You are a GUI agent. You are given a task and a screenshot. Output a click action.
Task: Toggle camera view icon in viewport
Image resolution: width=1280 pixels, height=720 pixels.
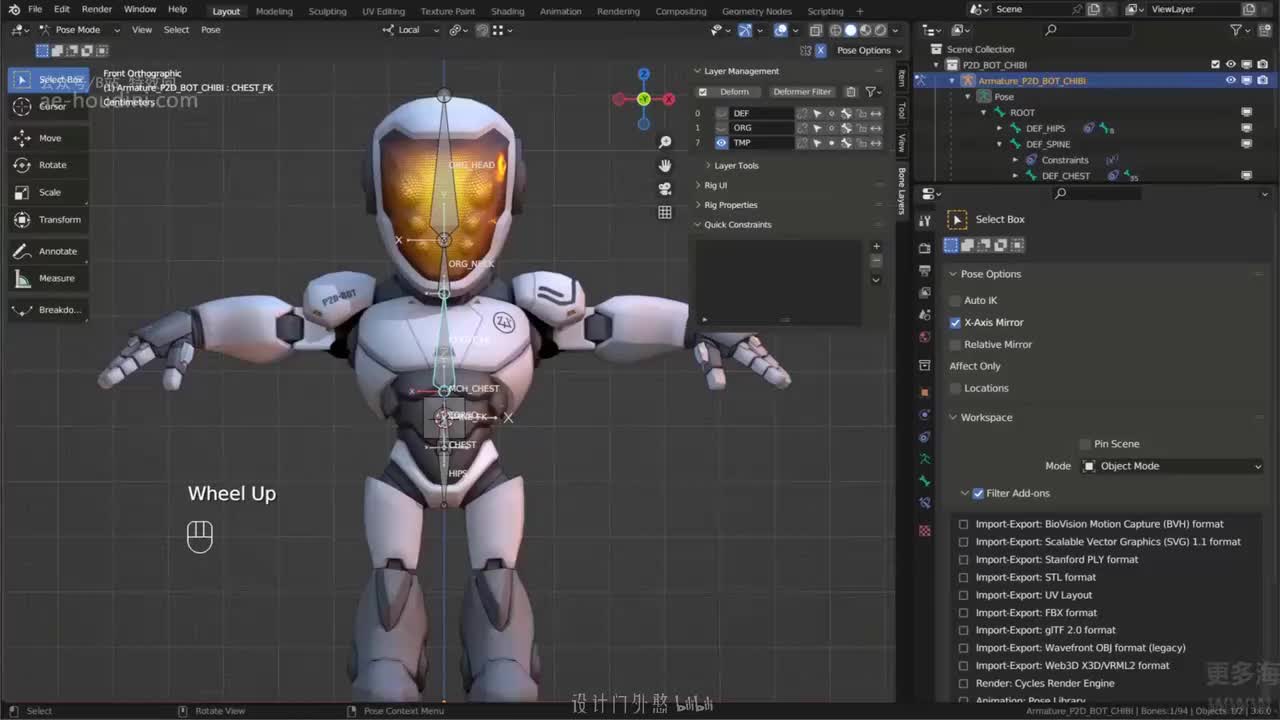coord(665,189)
